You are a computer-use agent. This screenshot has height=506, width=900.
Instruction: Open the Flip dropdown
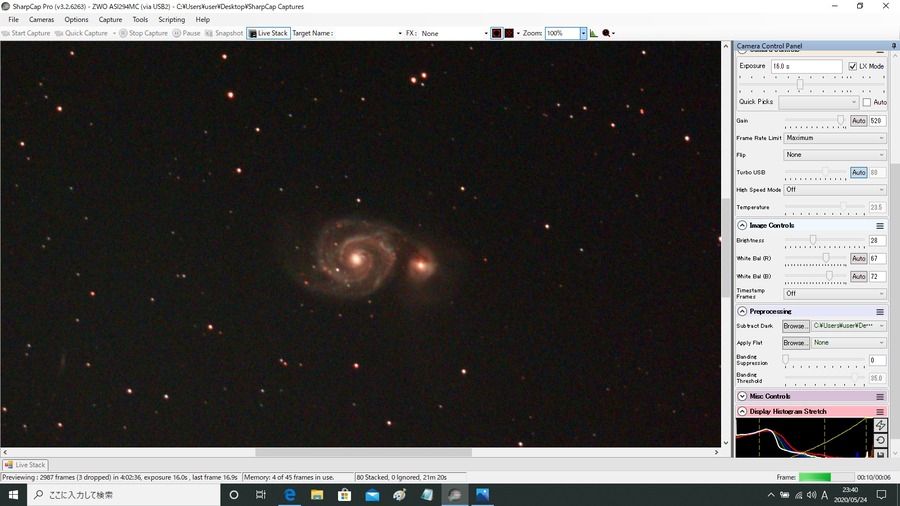click(x=835, y=155)
